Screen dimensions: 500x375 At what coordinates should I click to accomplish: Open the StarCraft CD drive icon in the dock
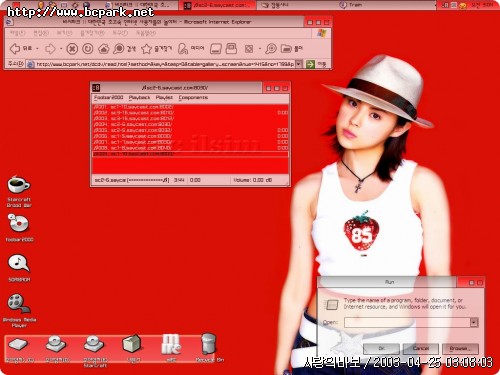point(94,344)
